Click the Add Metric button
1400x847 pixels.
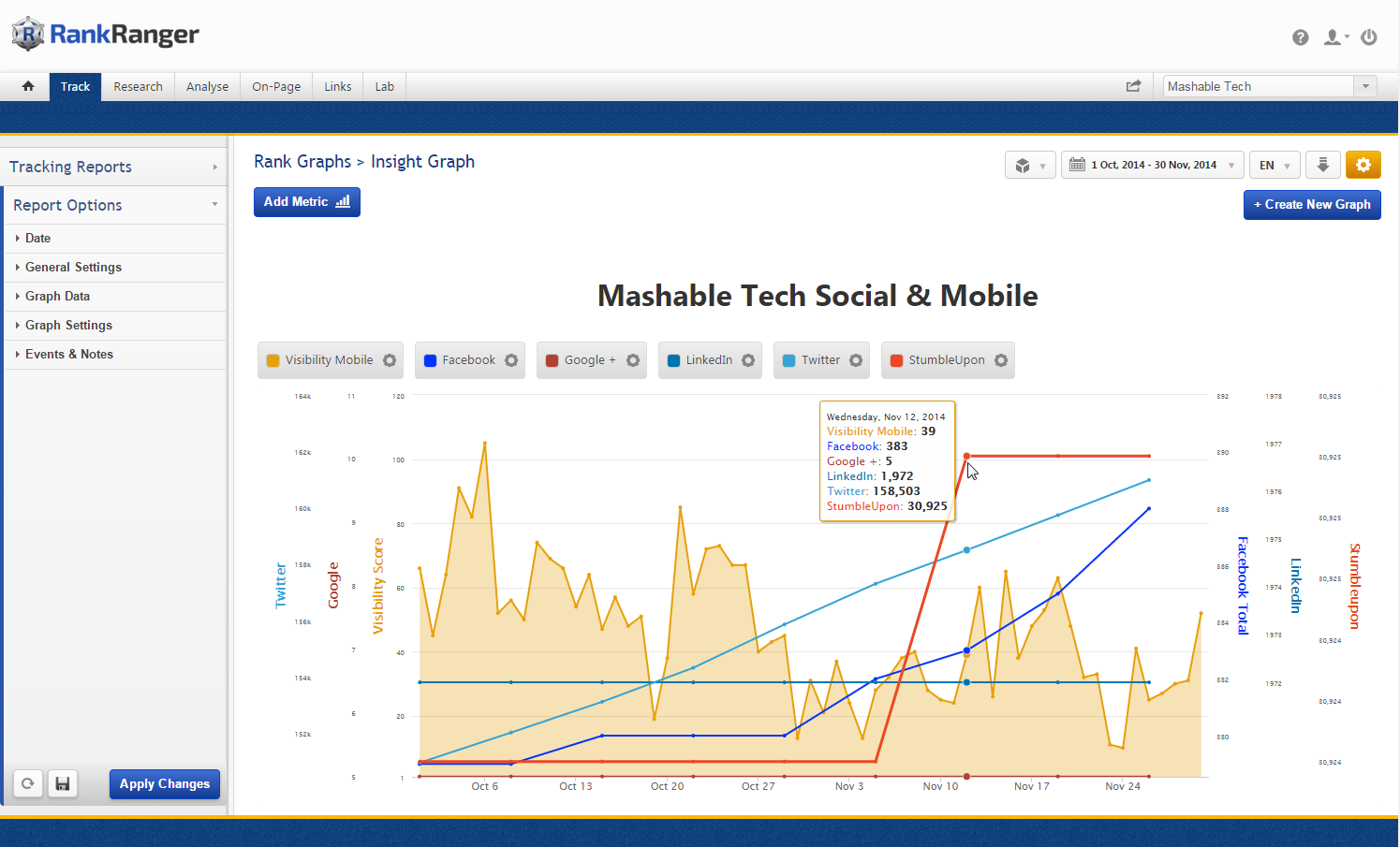(x=307, y=202)
